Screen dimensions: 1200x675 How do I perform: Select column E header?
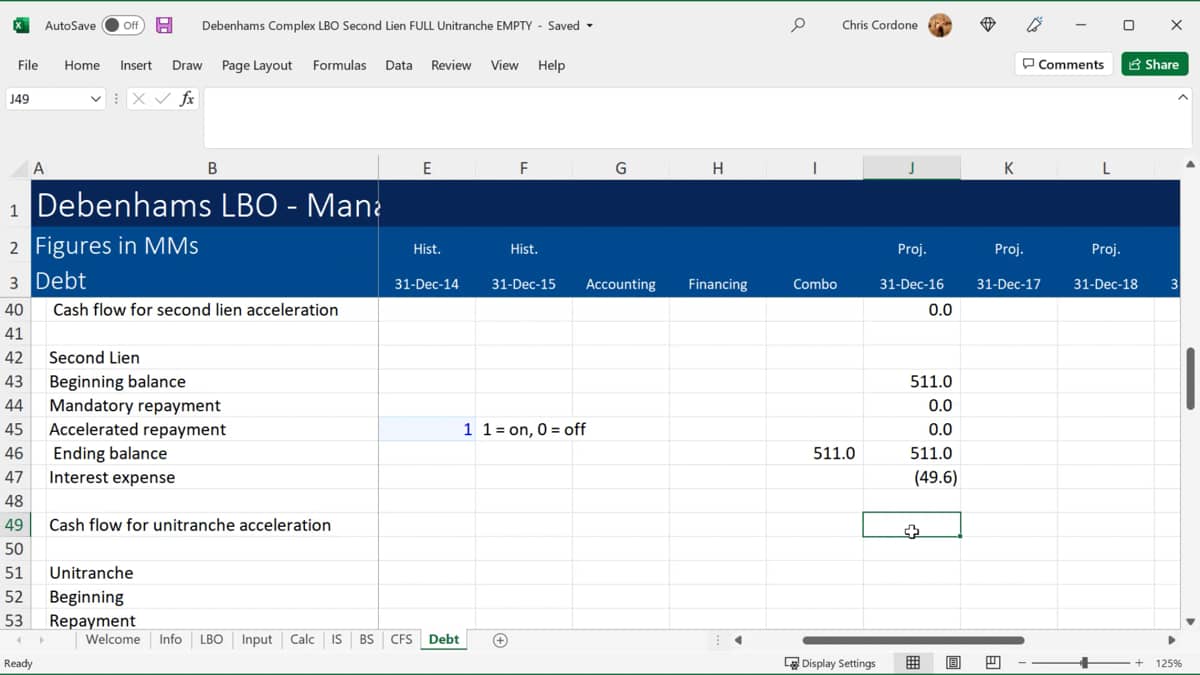click(x=427, y=168)
